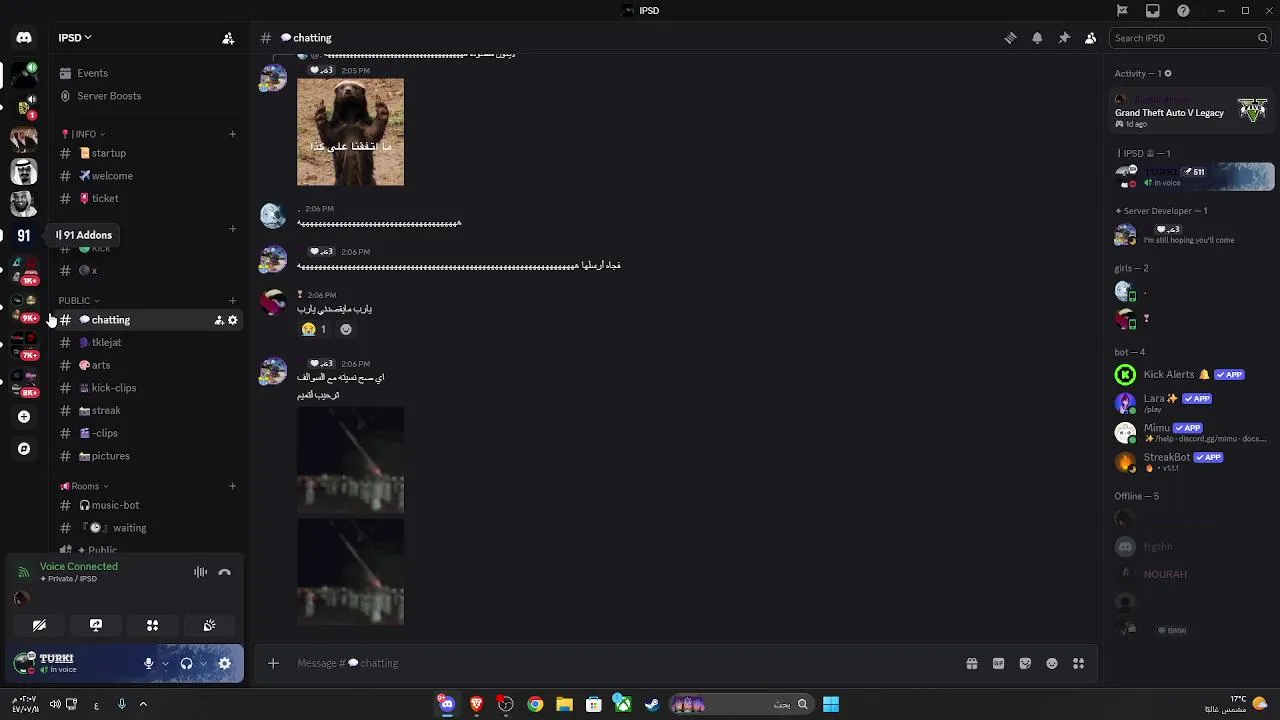This screenshot has height=720, width=1280.
Task: Open the sticker picker
Action: (1025, 663)
